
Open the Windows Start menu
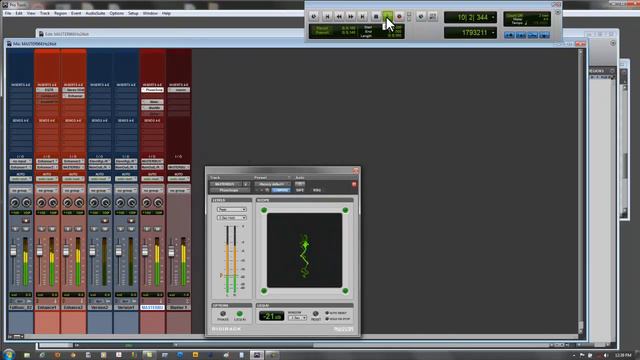point(8,354)
